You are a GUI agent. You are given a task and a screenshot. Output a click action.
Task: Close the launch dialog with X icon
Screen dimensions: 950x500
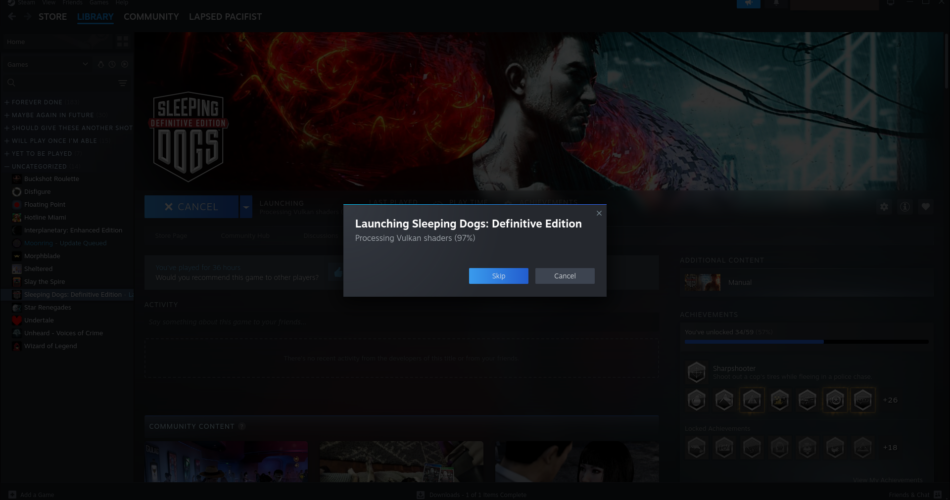[599, 213]
